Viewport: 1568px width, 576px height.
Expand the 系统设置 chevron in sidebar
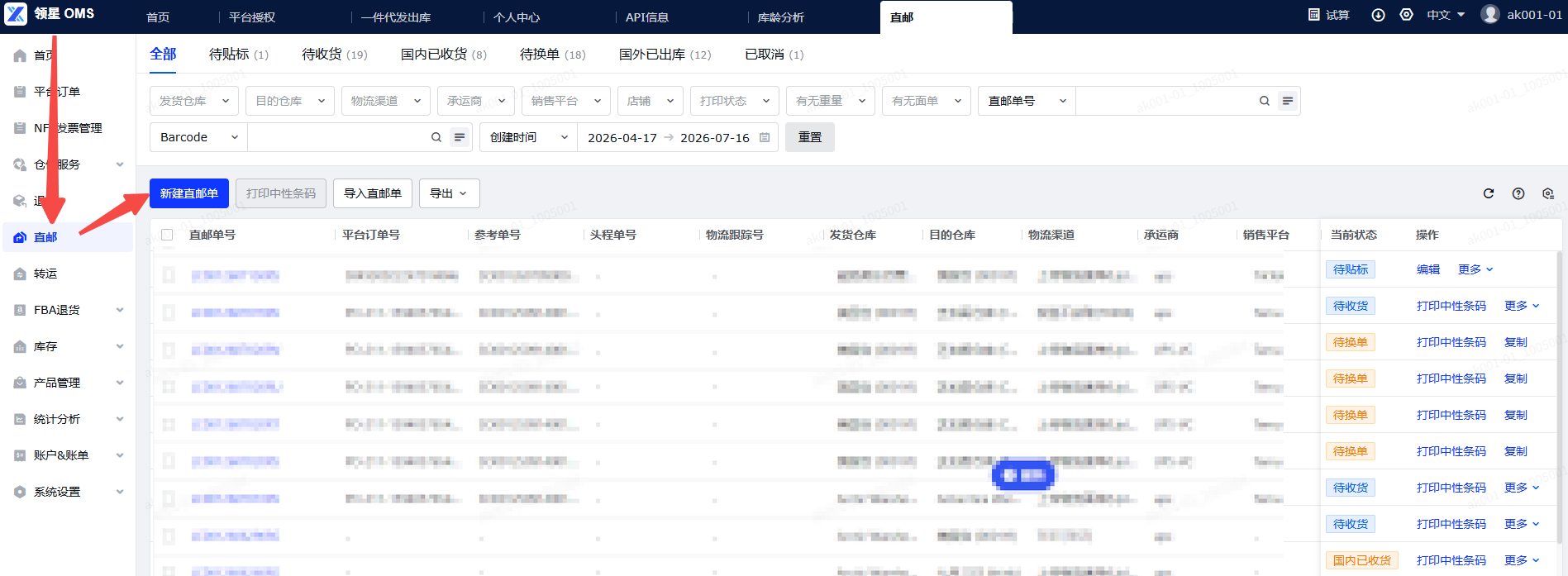pyautogui.click(x=120, y=492)
